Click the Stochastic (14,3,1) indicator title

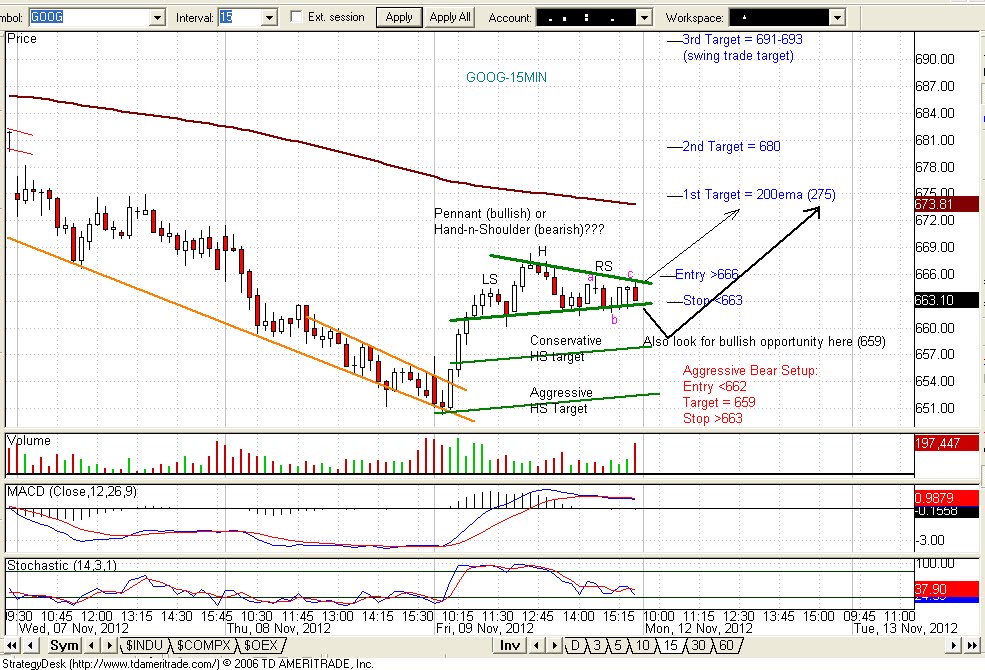(x=62, y=565)
